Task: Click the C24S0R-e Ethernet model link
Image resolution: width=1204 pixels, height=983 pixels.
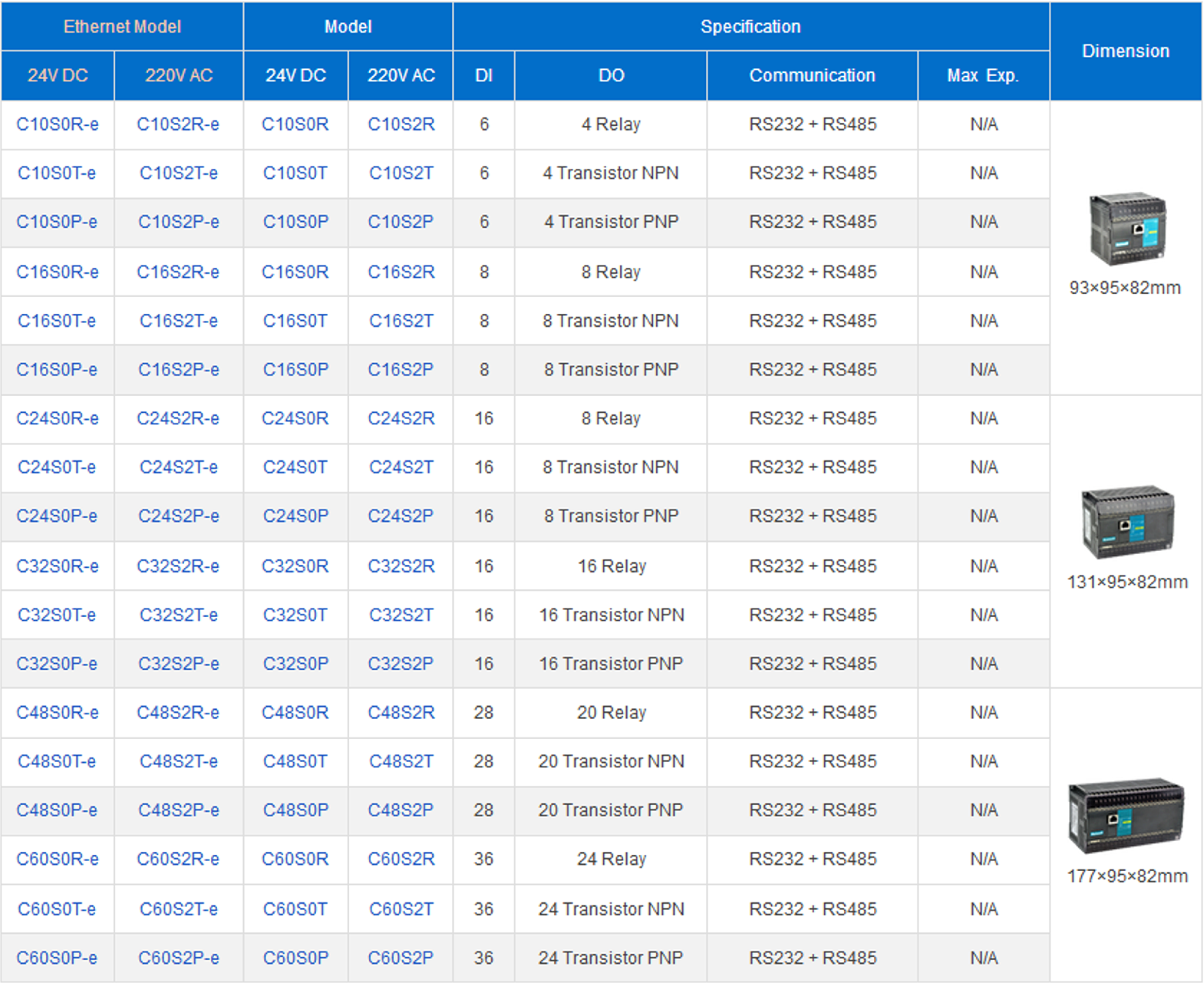Action: (x=58, y=419)
